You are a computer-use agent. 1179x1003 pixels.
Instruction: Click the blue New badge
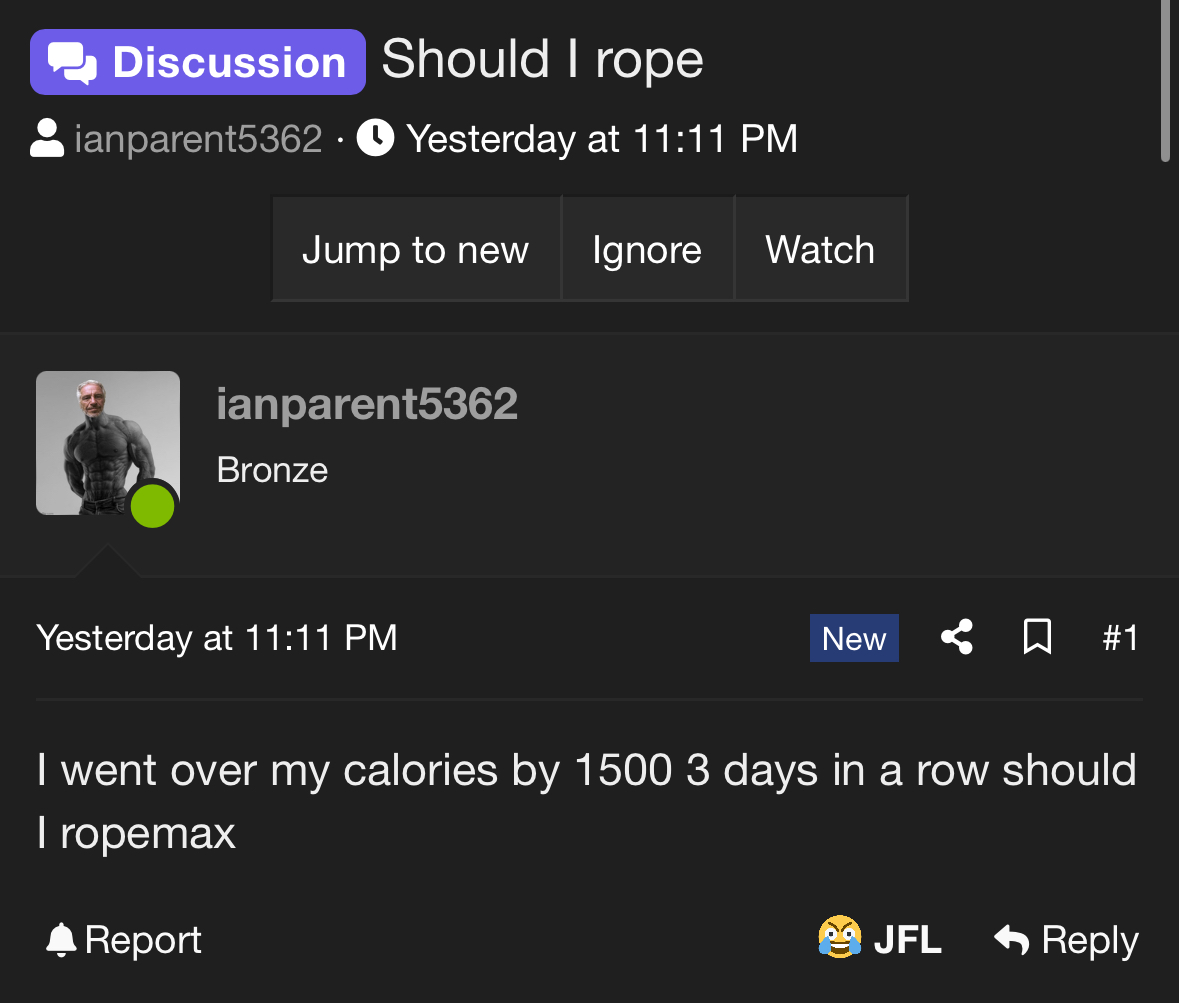point(854,638)
